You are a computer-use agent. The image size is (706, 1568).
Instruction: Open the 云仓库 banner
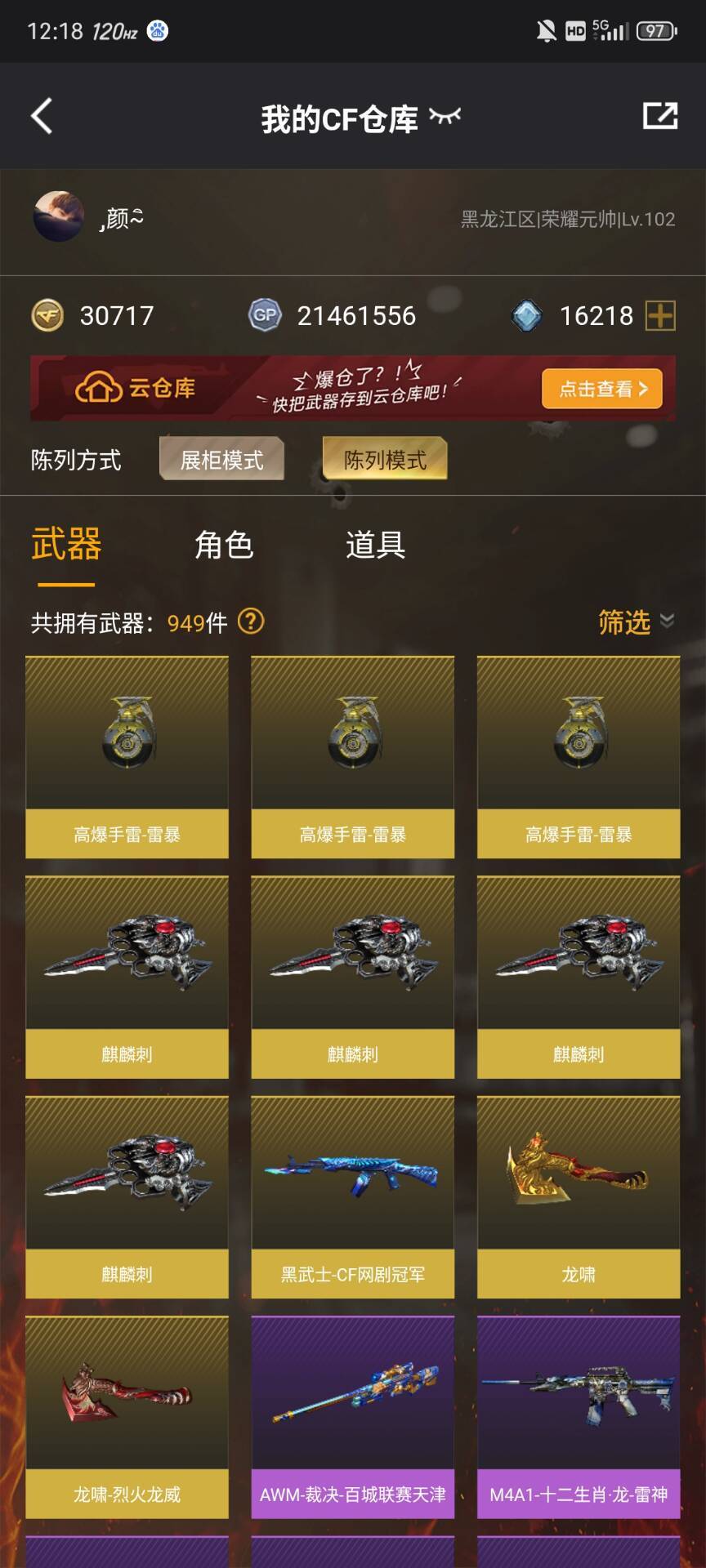click(353, 388)
